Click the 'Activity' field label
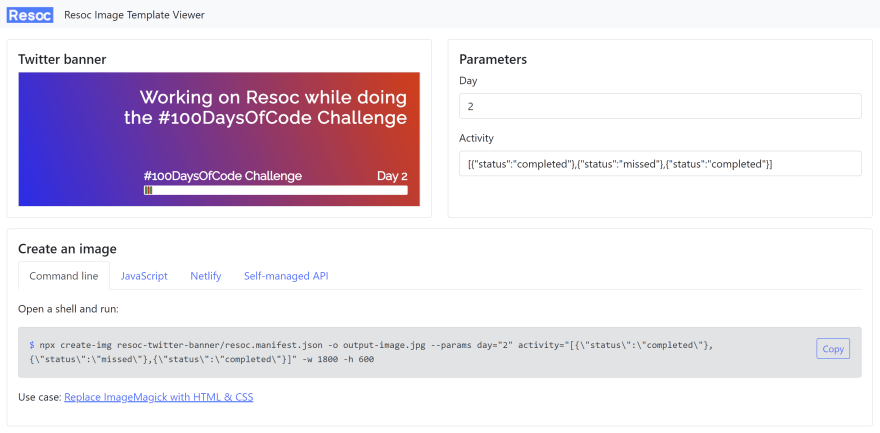Screen dimensions: 880x433 pyautogui.click(x=476, y=138)
